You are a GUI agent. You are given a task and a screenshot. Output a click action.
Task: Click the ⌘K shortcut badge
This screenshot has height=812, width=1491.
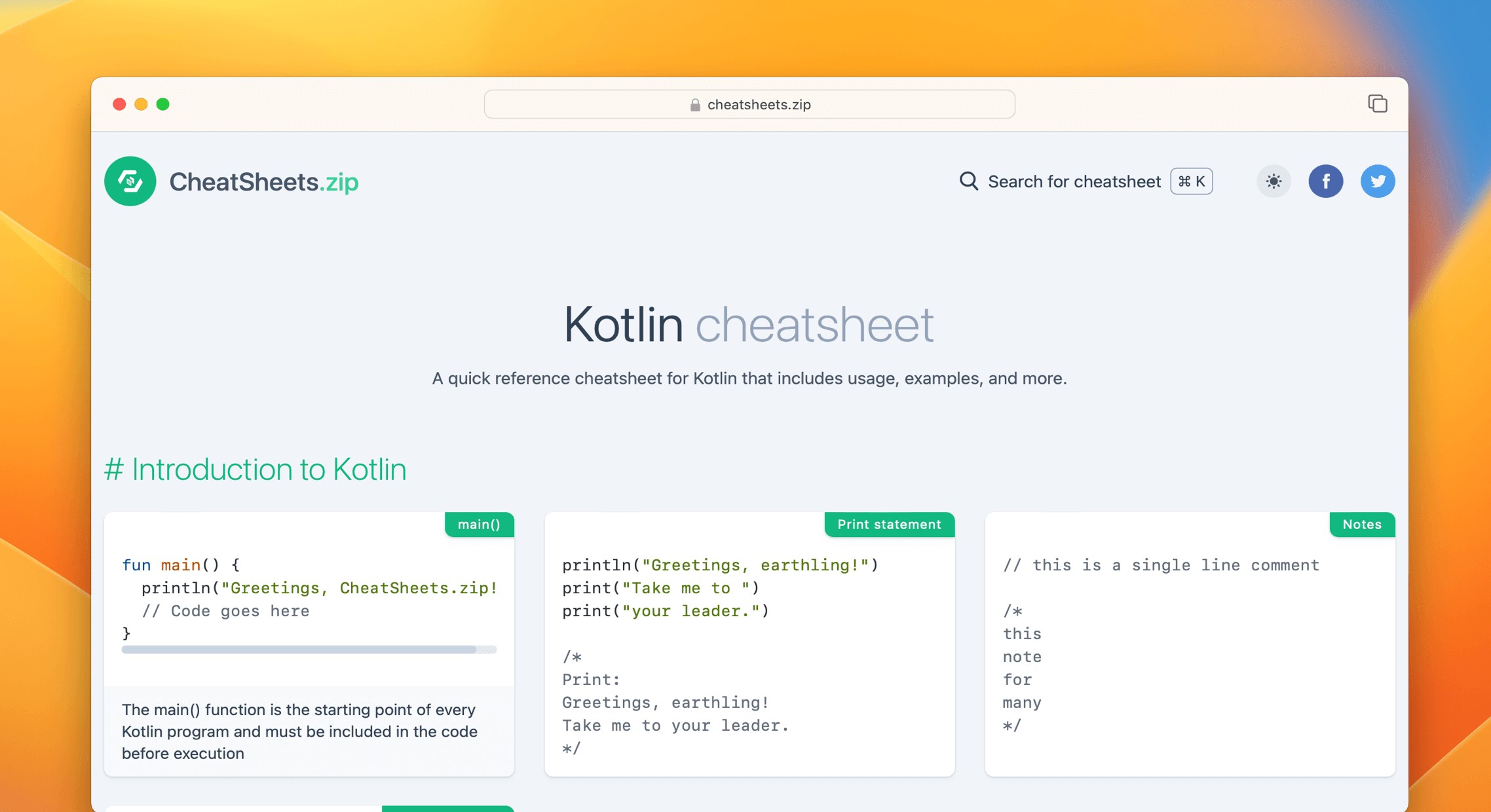(1190, 181)
